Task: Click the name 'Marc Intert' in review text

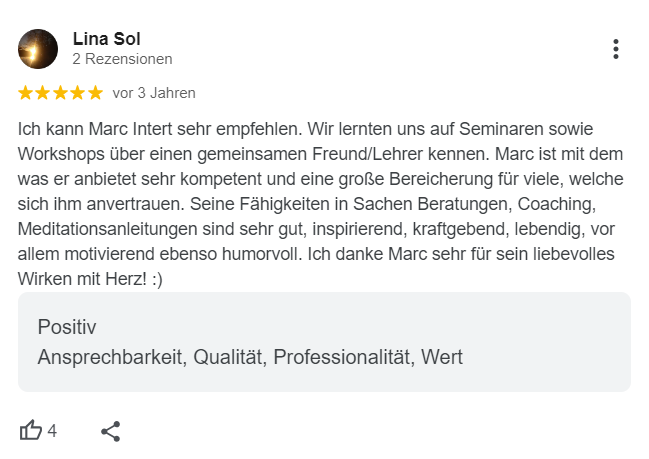Action: (x=130, y=129)
